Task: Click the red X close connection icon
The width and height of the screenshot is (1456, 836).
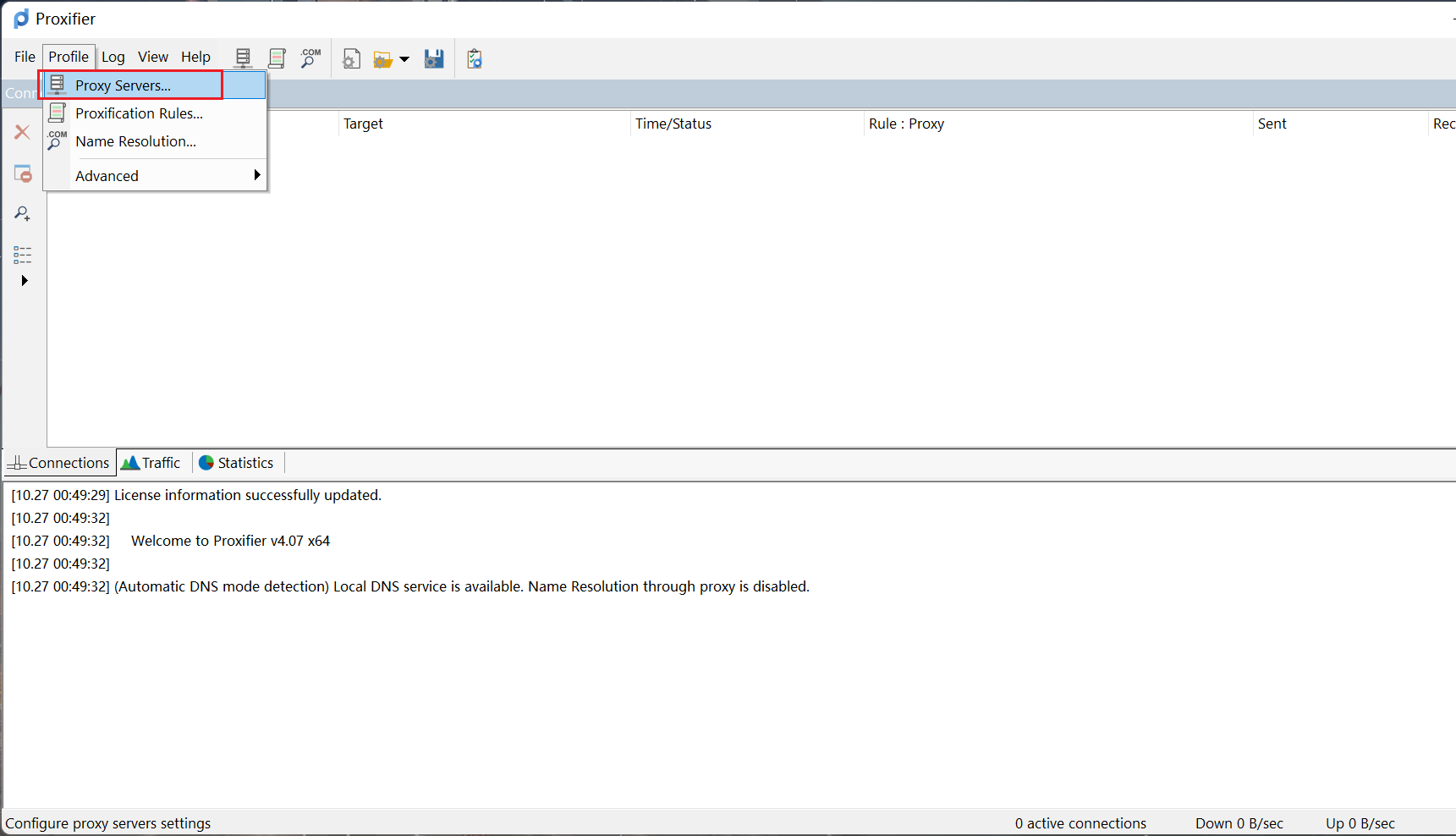Action: [23, 132]
